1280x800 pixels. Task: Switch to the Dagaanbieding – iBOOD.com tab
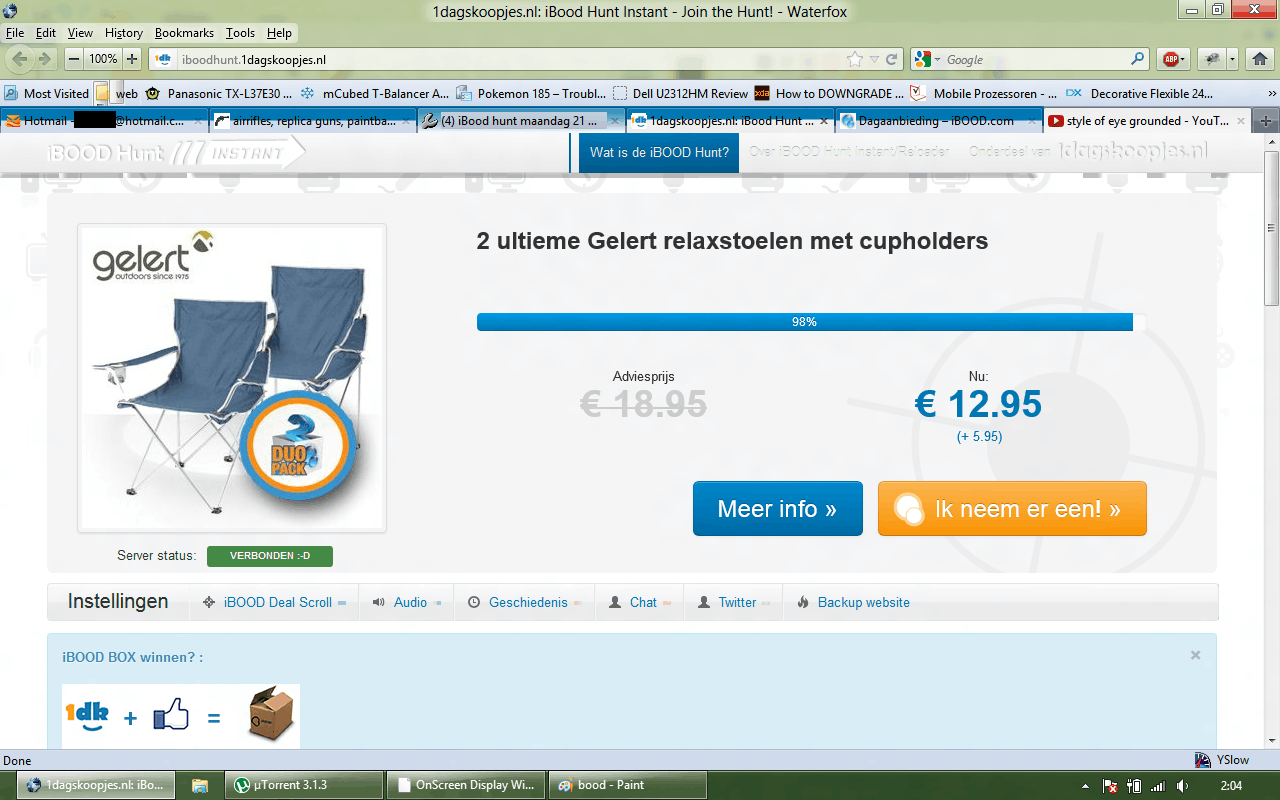coord(937,121)
